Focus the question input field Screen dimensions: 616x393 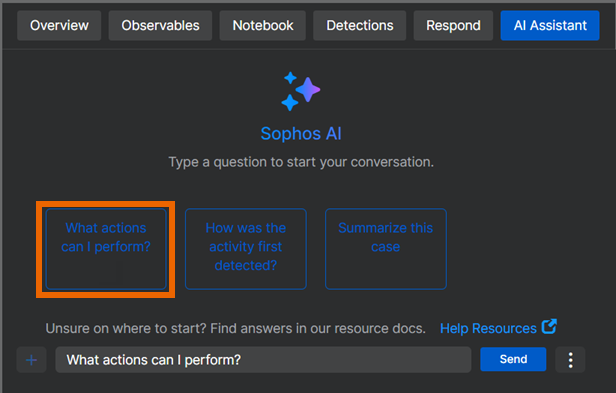tap(263, 360)
